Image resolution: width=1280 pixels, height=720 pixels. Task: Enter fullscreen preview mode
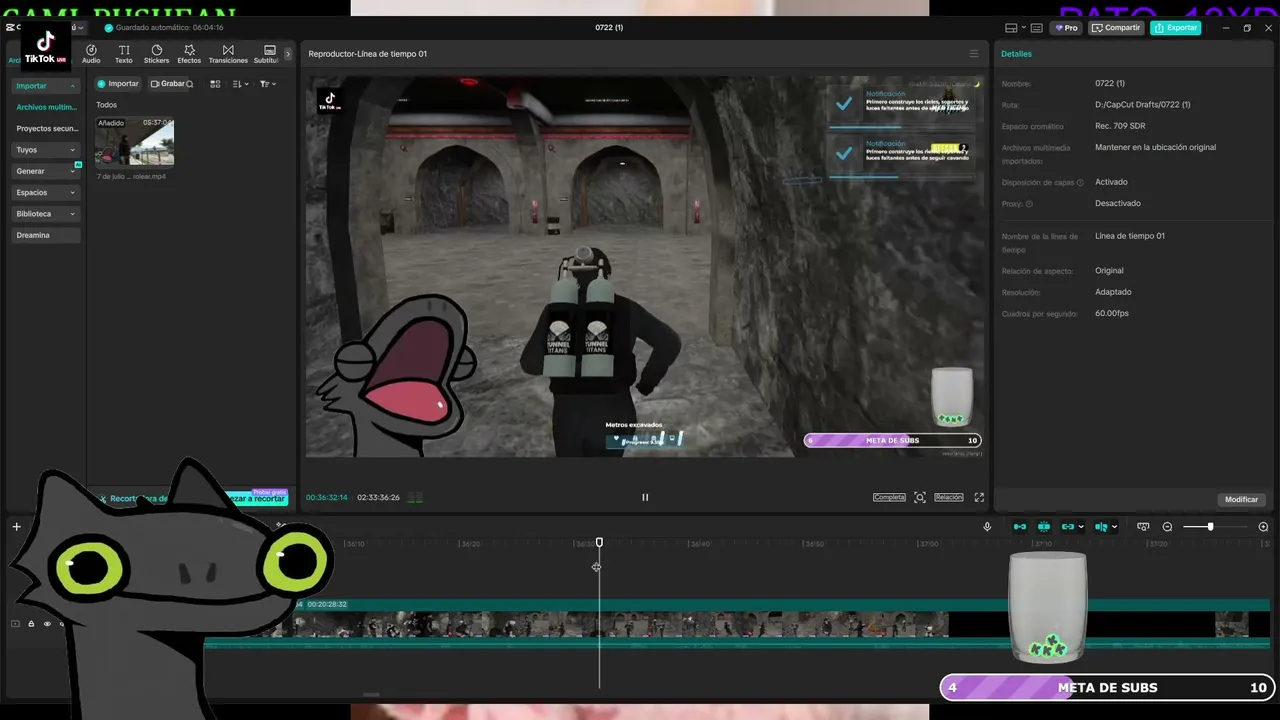pyautogui.click(x=979, y=497)
